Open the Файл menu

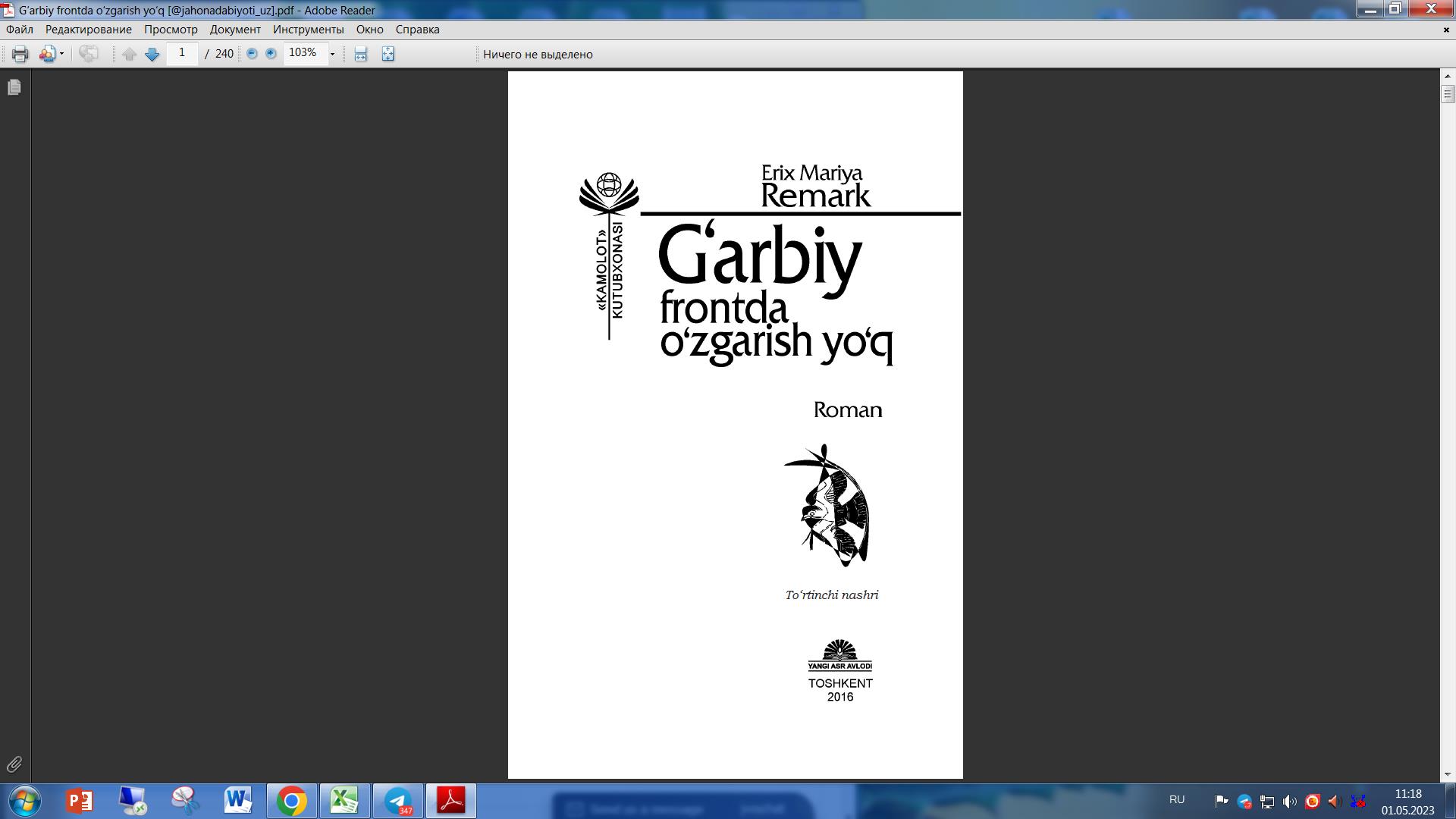coord(19,29)
